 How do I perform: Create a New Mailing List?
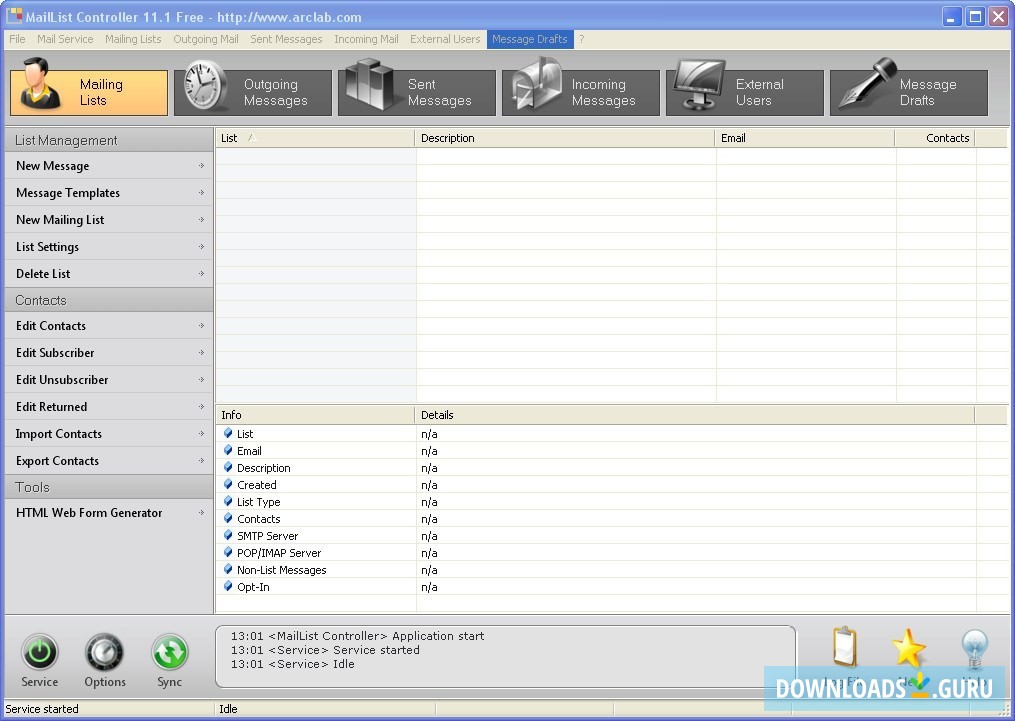pyautogui.click(x=109, y=220)
